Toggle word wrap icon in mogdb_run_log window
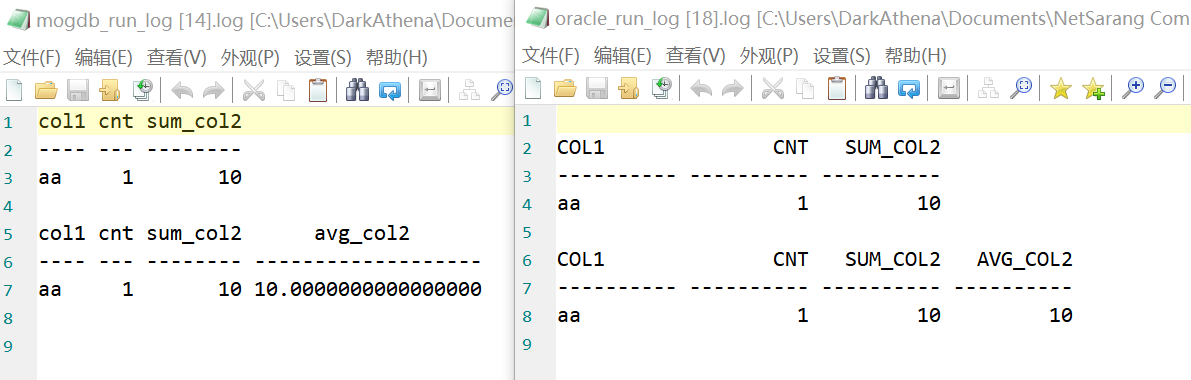Screen dimensions: 1191x380 click(x=430, y=91)
